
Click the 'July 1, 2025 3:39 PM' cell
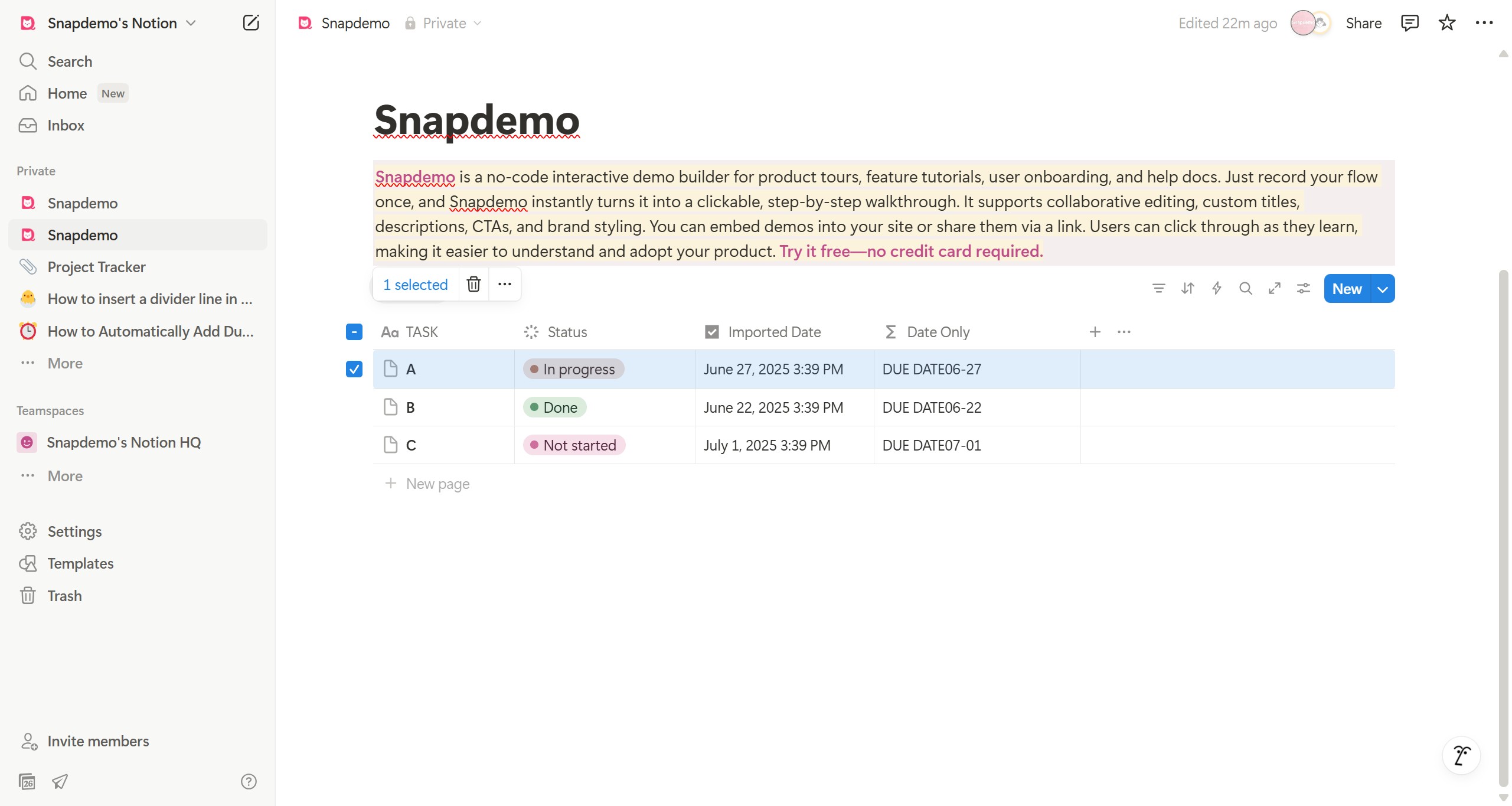click(x=785, y=445)
